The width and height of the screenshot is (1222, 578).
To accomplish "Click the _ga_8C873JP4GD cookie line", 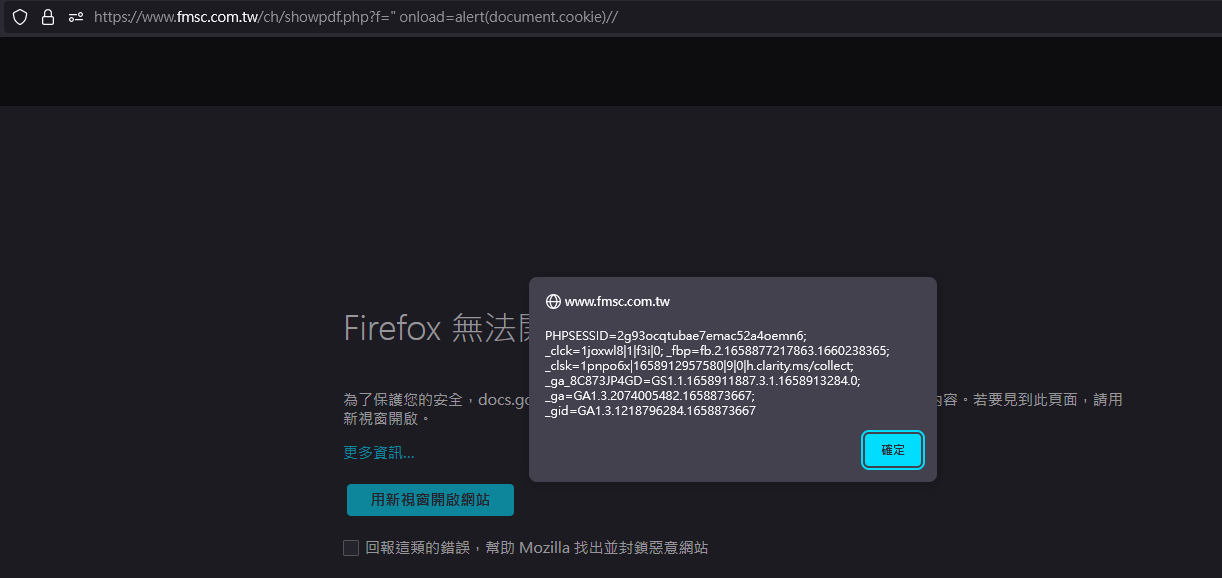I will click(702, 380).
